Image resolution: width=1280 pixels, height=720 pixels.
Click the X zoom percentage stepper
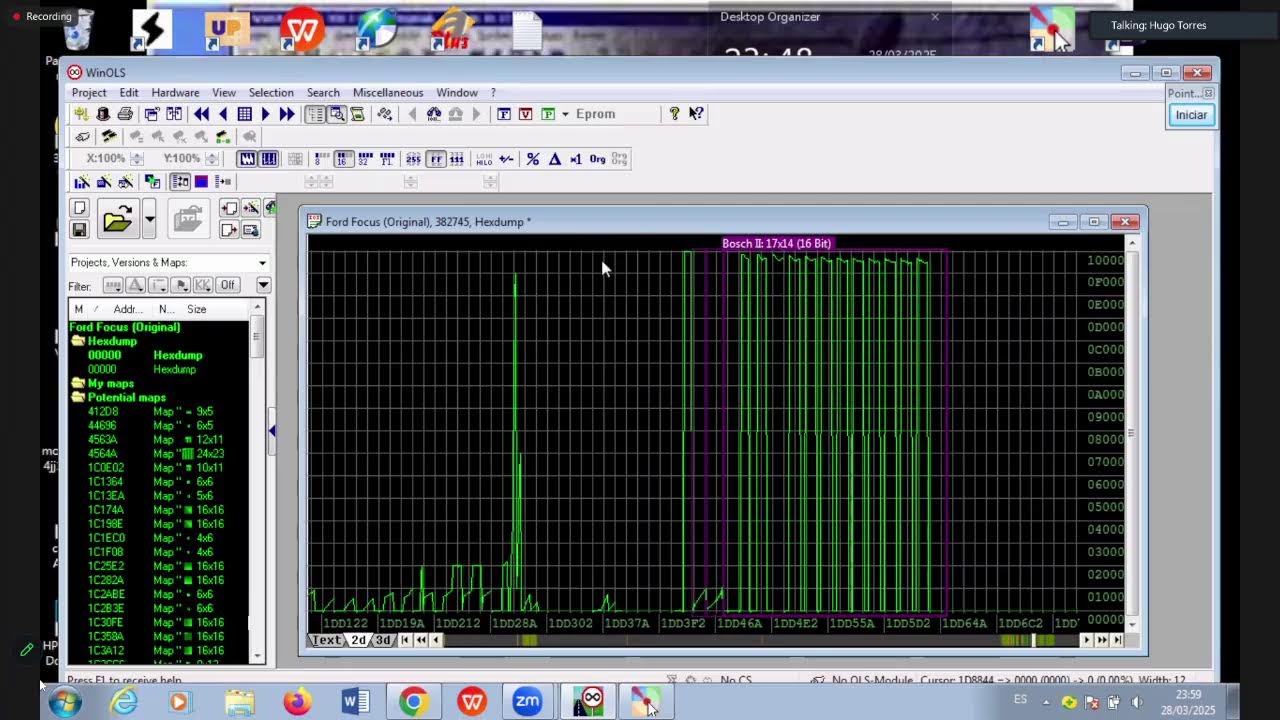click(x=137, y=159)
